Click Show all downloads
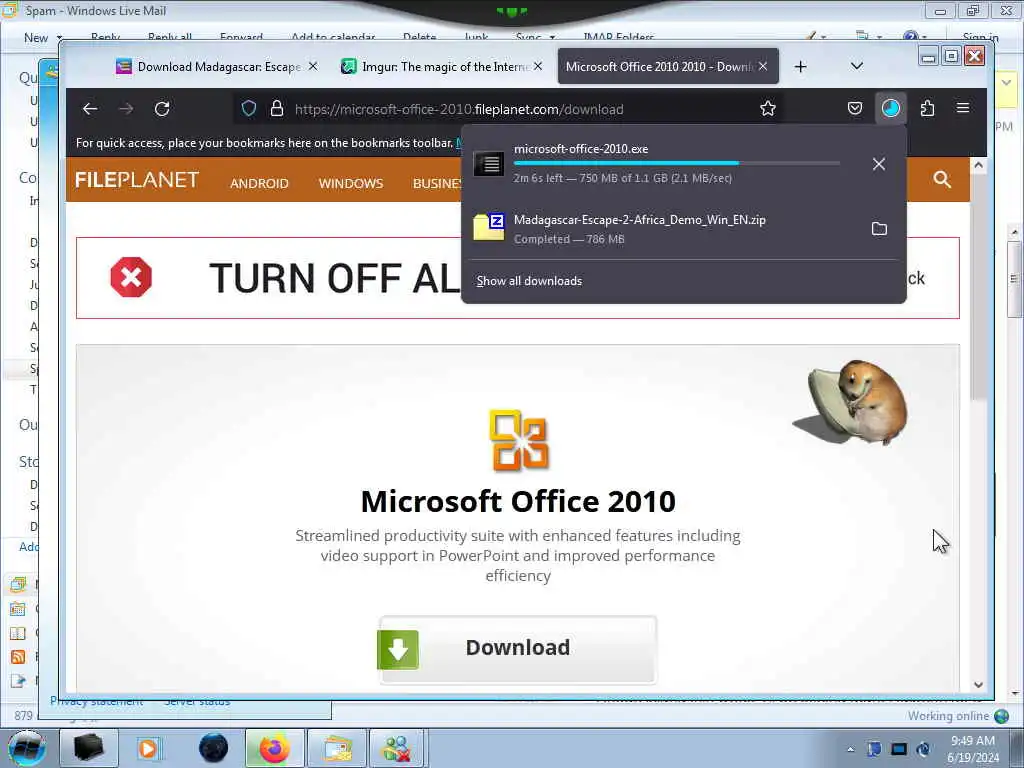The height and width of the screenshot is (768, 1024). 529,281
